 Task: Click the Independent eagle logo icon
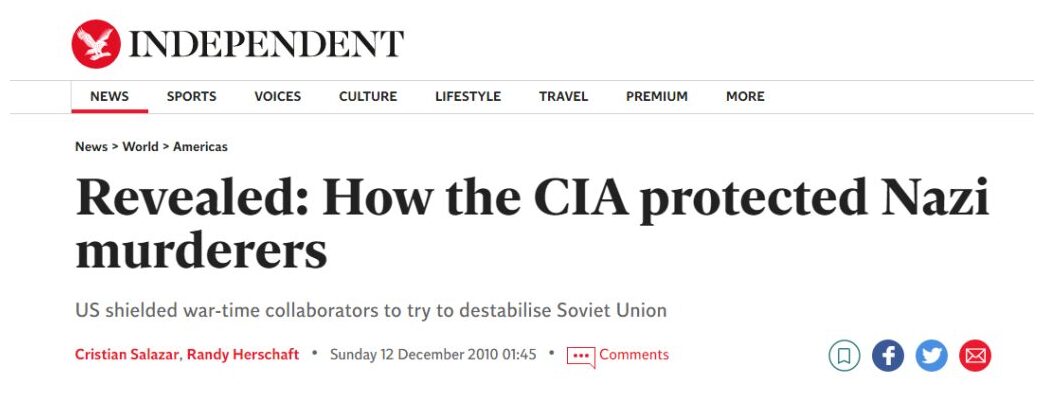(x=97, y=44)
